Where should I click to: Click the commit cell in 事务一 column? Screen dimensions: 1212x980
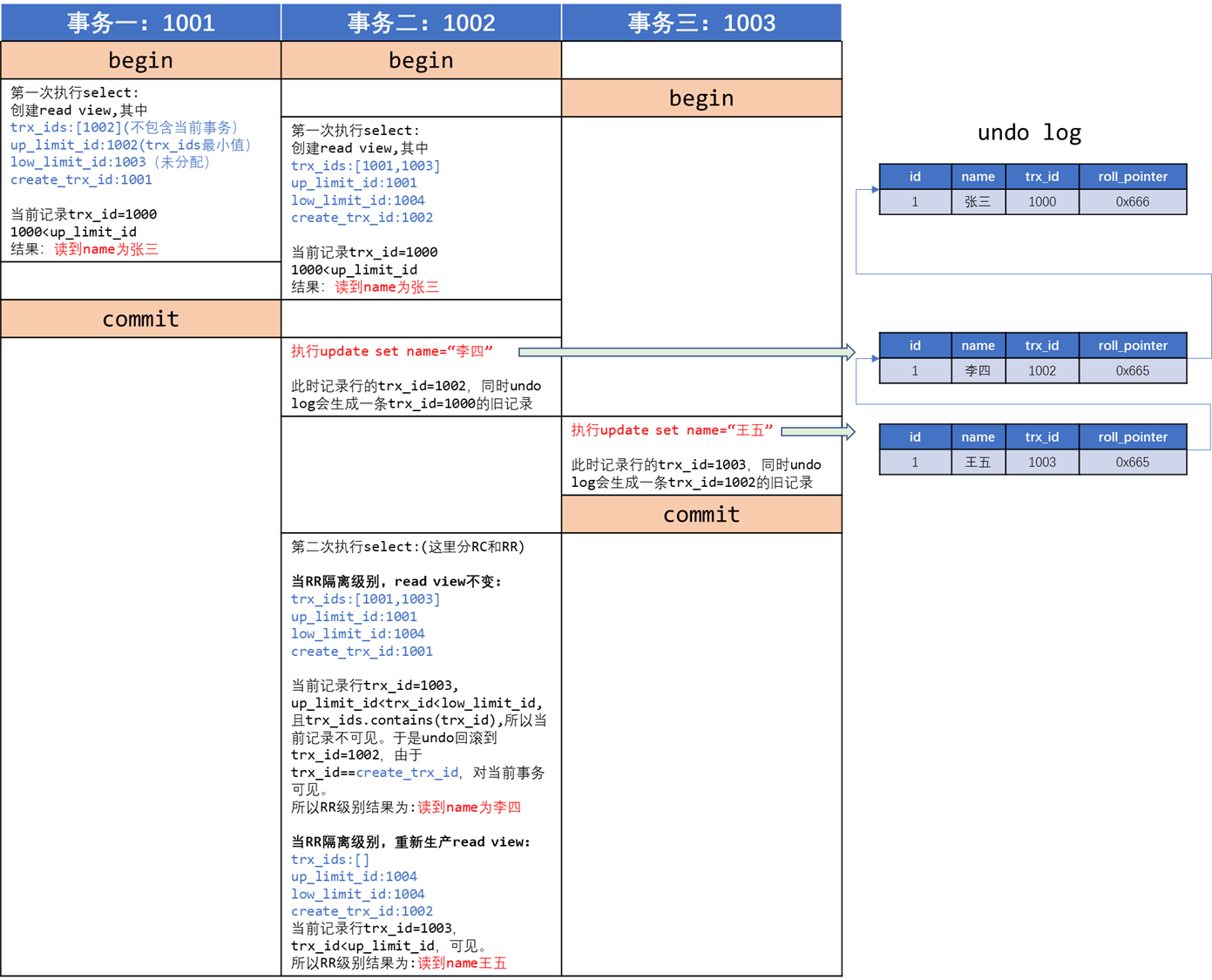pos(141,319)
